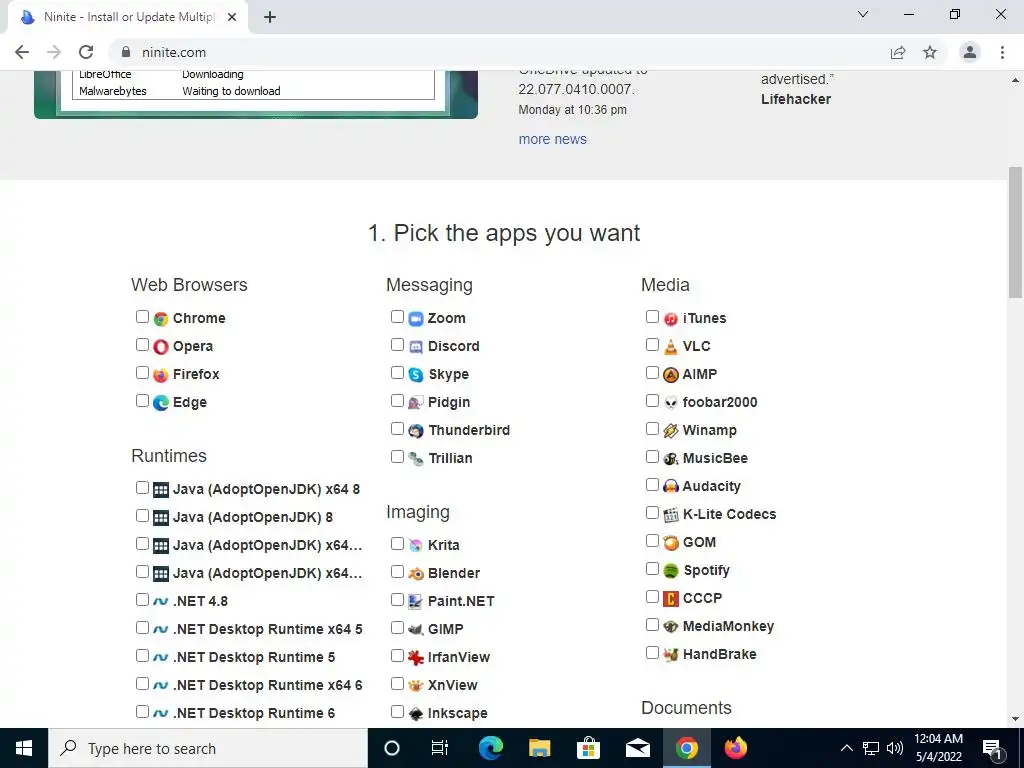Click the iTunes music icon
This screenshot has height=768, width=1024.
pos(671,319)
